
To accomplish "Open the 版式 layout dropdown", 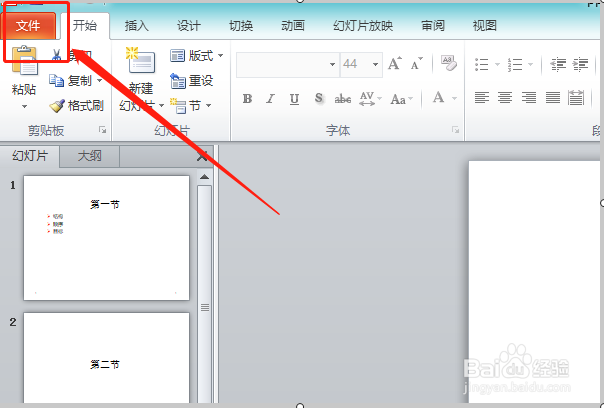I will coord(196,56).
